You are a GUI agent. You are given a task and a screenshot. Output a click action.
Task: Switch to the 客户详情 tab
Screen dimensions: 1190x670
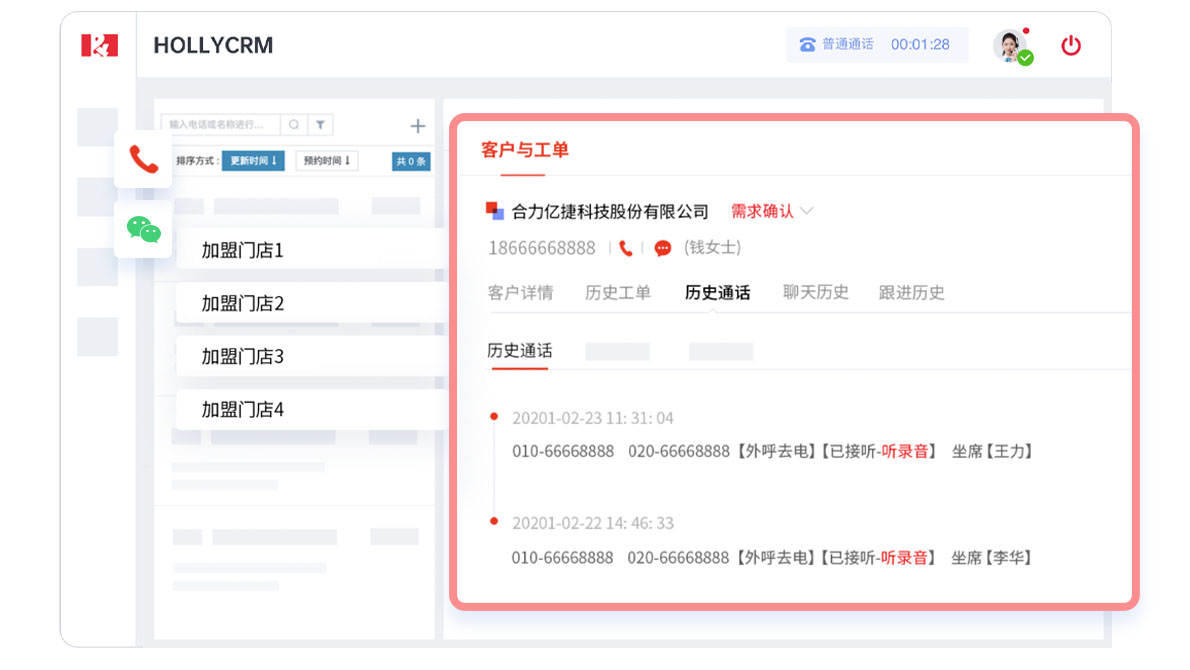pyautogui.click(x=520, y=293)
